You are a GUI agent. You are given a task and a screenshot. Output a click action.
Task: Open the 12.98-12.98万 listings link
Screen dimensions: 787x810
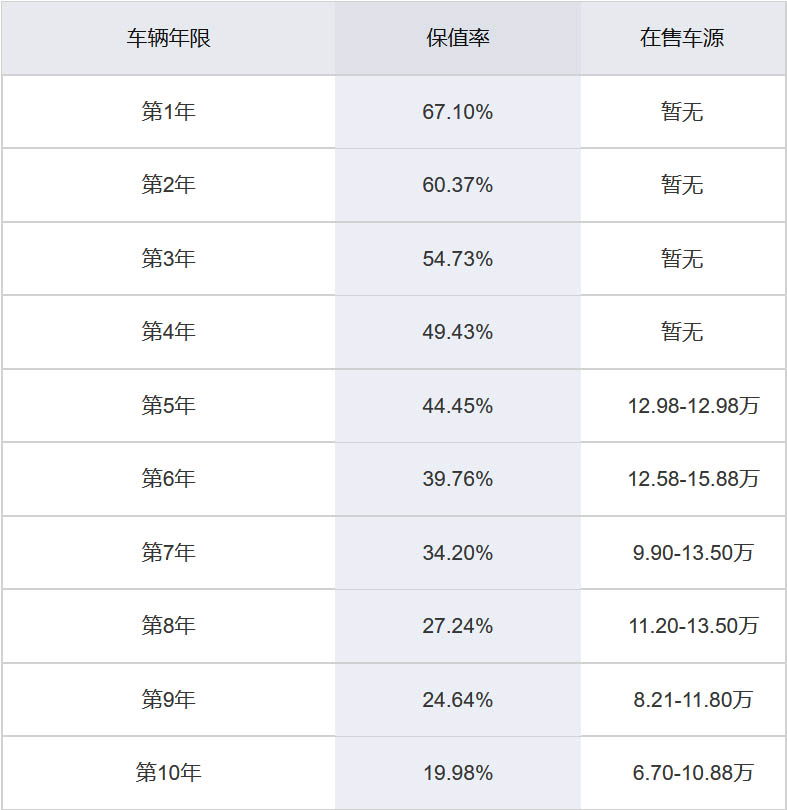coord(693,406)
